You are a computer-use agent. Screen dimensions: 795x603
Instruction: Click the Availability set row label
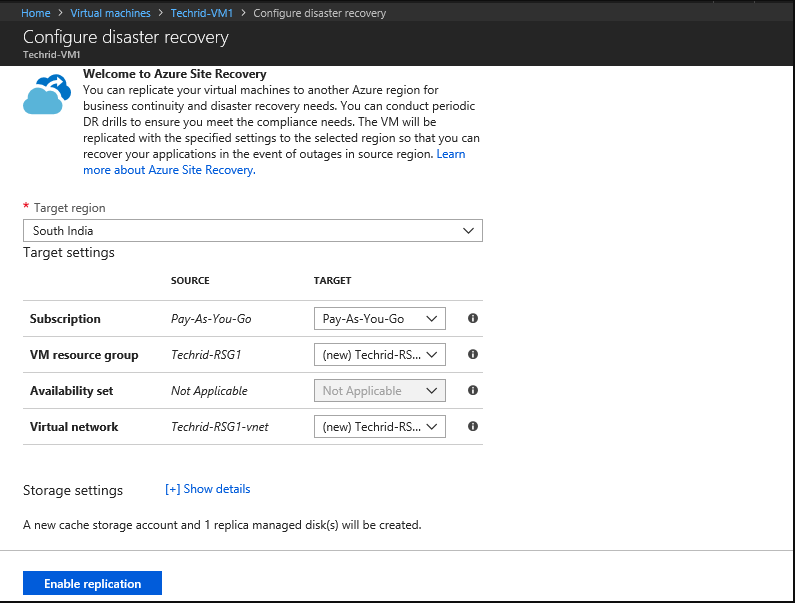71,391
